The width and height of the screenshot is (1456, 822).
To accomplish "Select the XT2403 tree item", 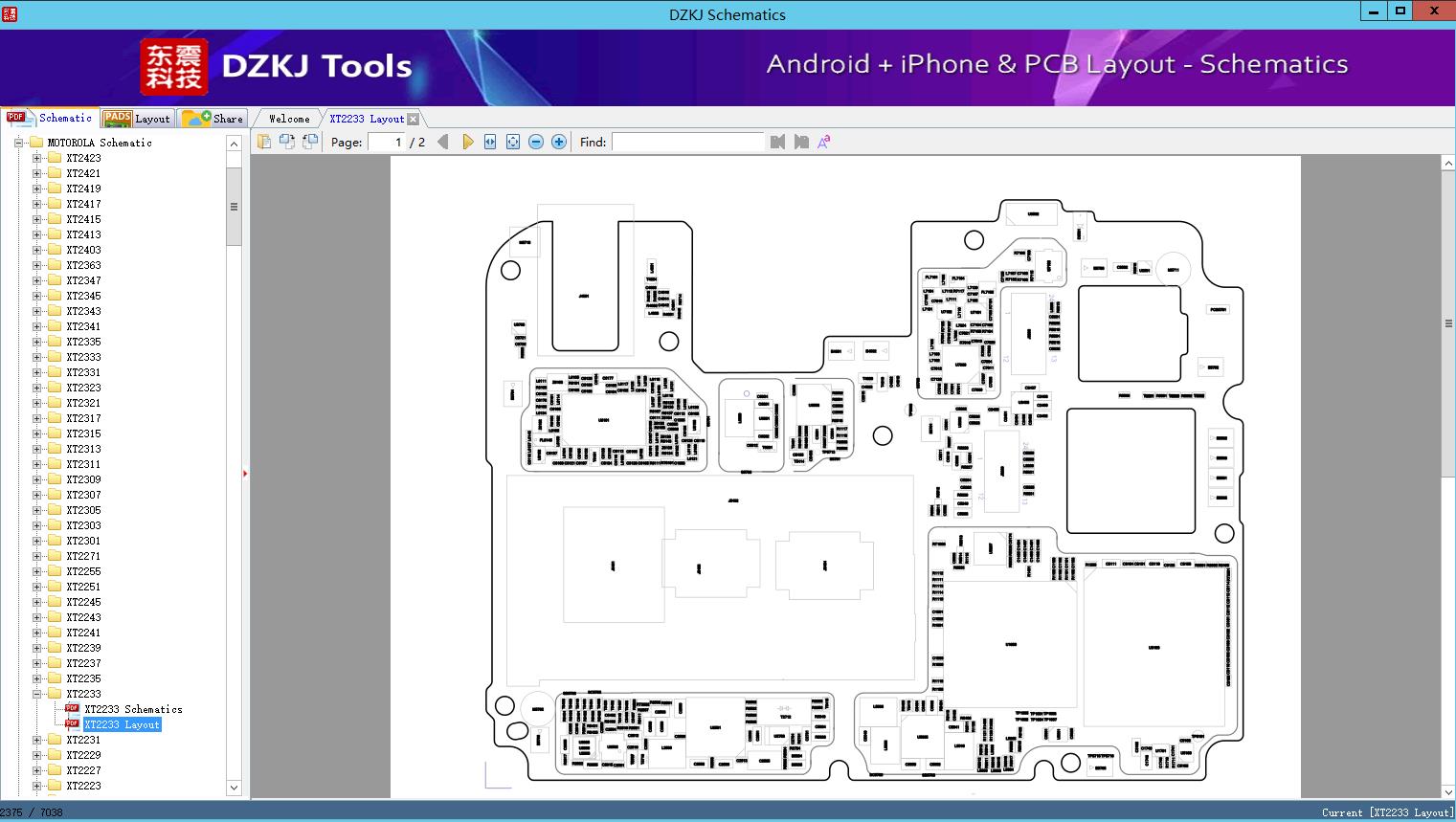I will (x=83, y=250).
